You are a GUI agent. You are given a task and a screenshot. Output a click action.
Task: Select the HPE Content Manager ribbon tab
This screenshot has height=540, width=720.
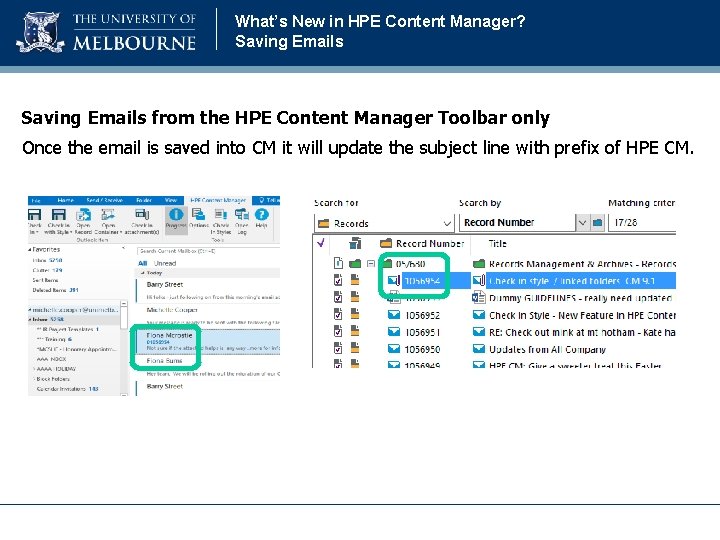(x=218, y=201)
